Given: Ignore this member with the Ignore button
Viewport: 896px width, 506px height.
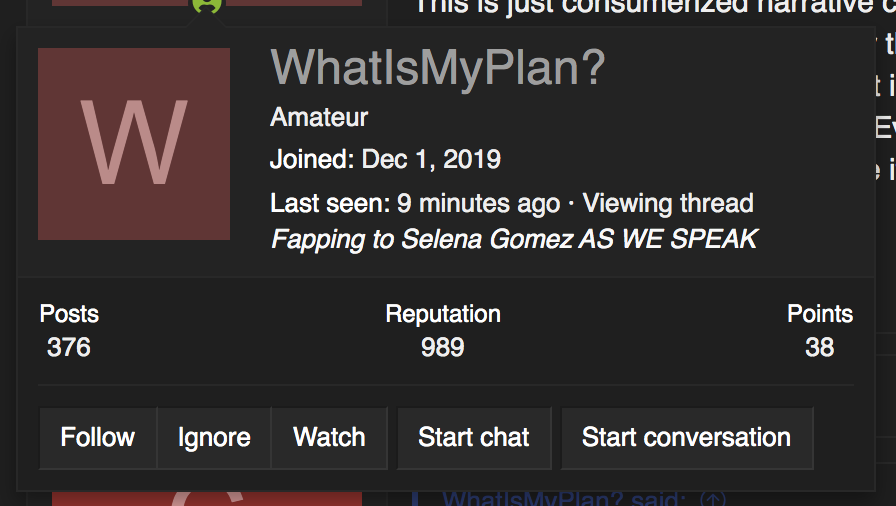Looking at the screenshot, I should (x=214, y=438).
